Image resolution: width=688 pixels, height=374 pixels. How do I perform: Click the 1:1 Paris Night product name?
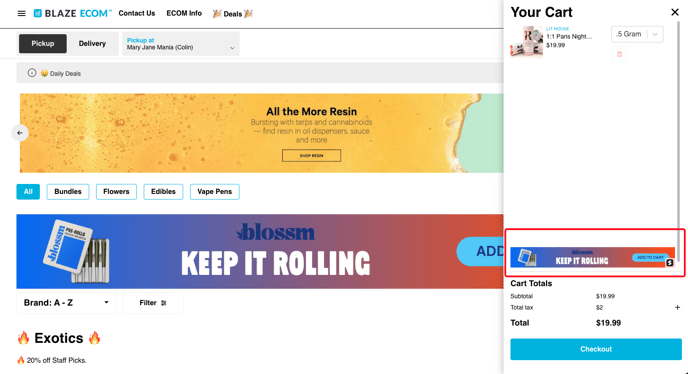569,36
